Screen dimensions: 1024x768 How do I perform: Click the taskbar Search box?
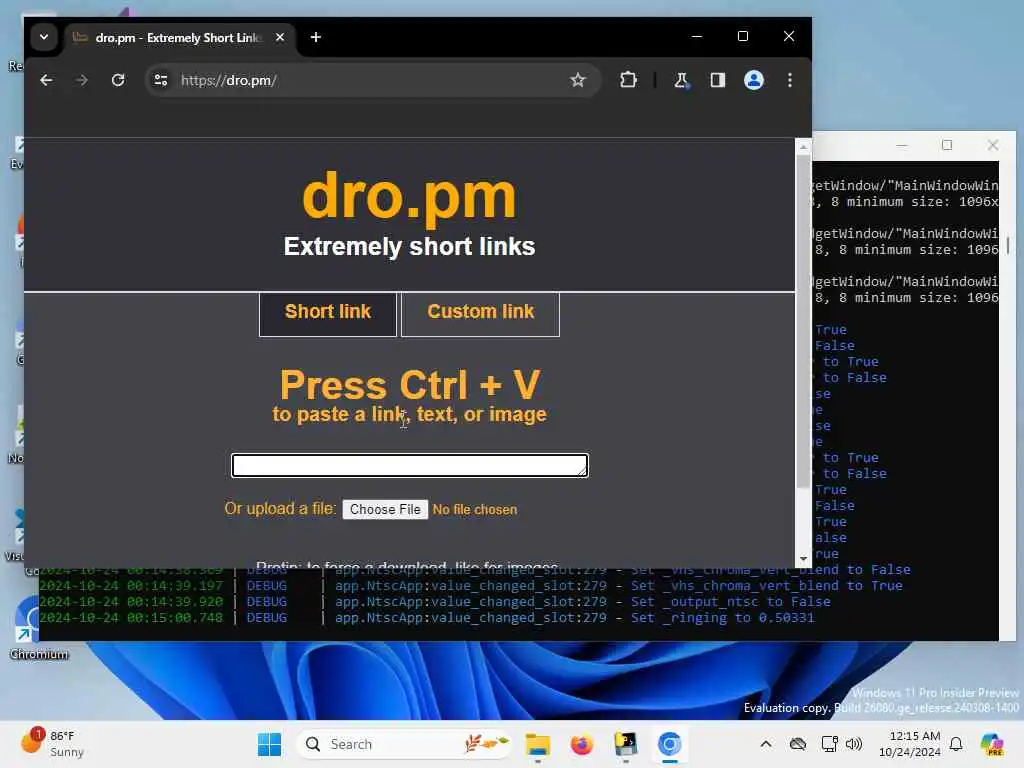pos(404,744)
